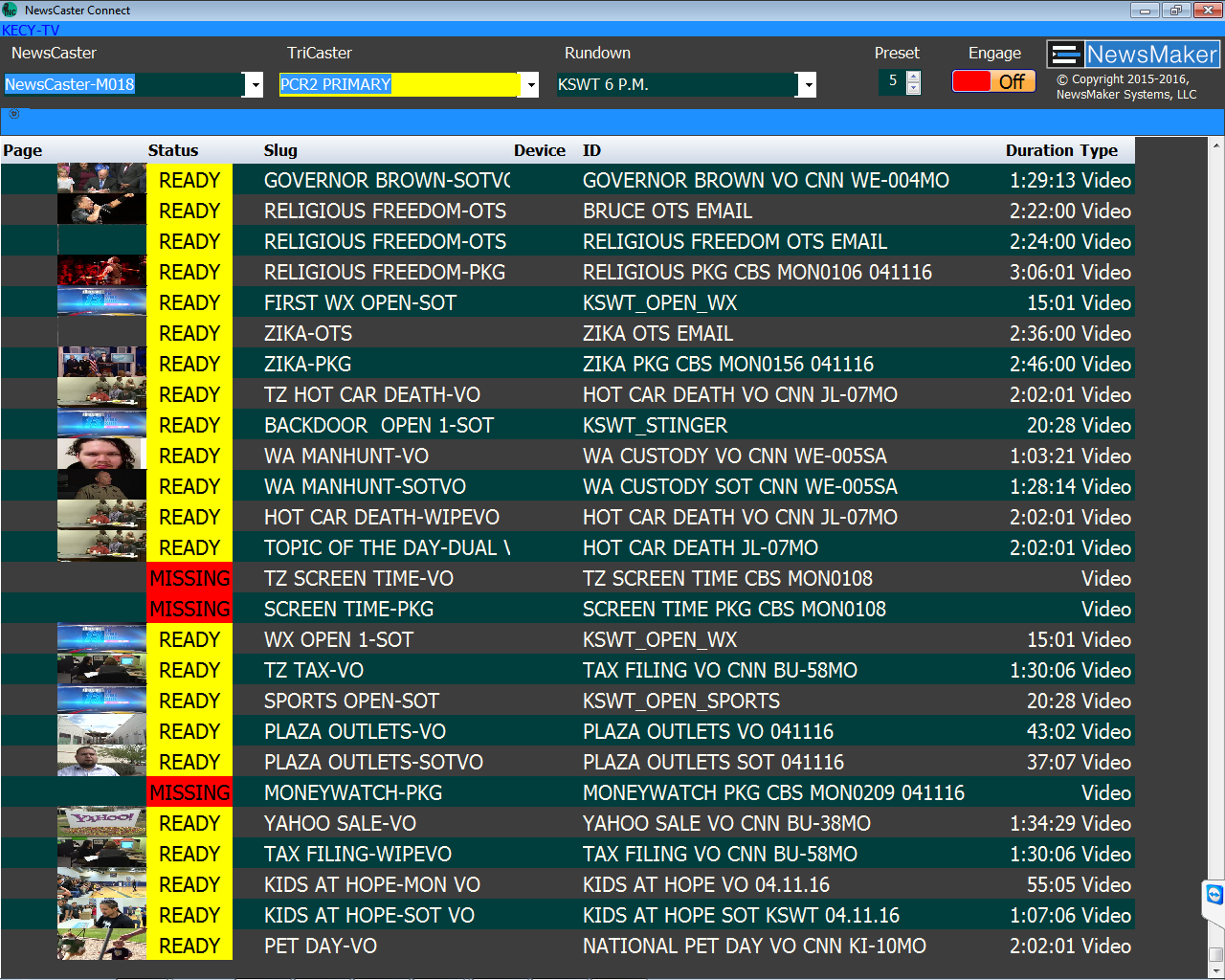Screen dimensions: 1225x980
Task: Select the PLAZA OUTLETS-SOTVO thumbnail
Action: point(101,762)
